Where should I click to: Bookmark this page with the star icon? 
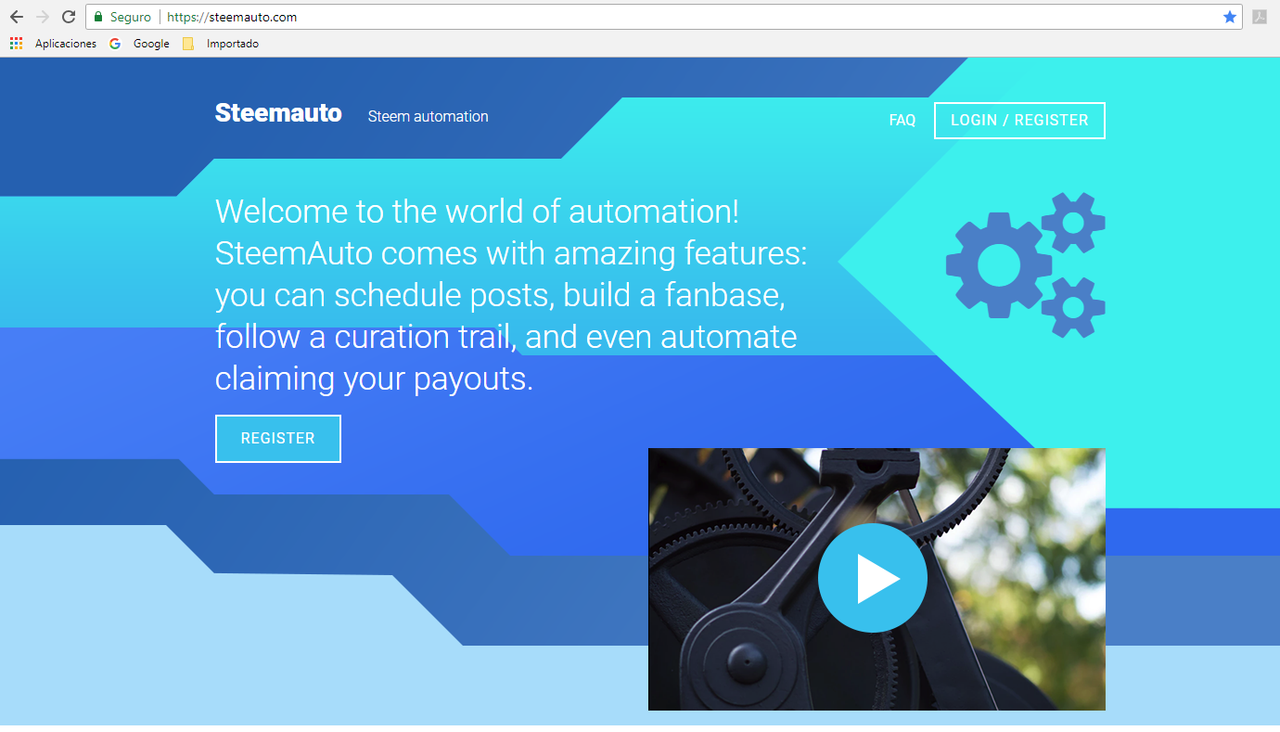[1229, 17]
